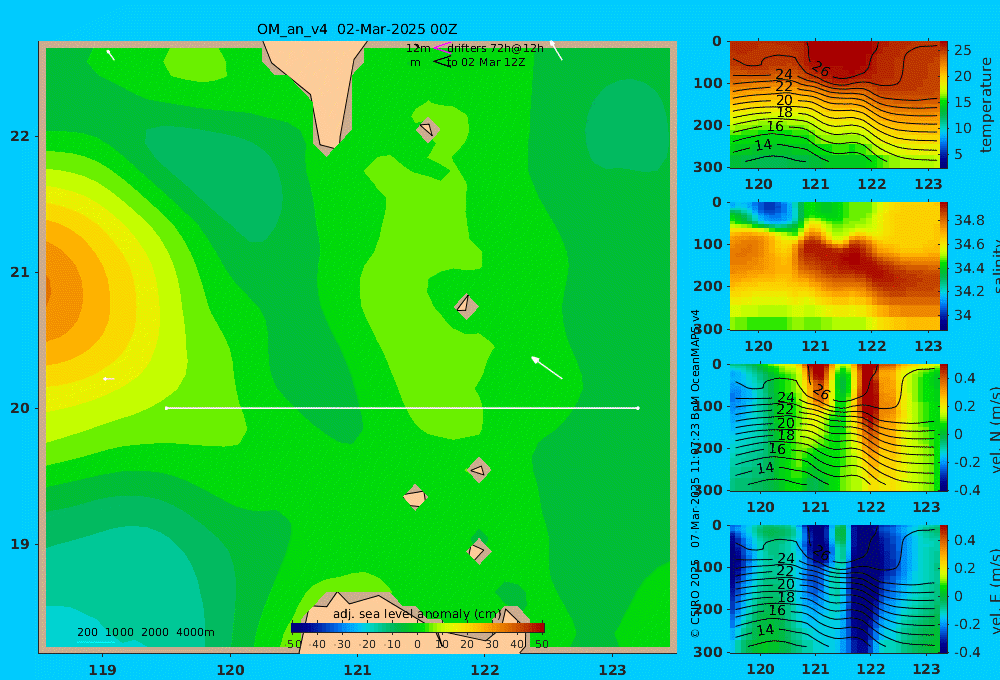Click the salinity panel colorbar
Viewport: 1000px width, 680px height.
(944, 266)
